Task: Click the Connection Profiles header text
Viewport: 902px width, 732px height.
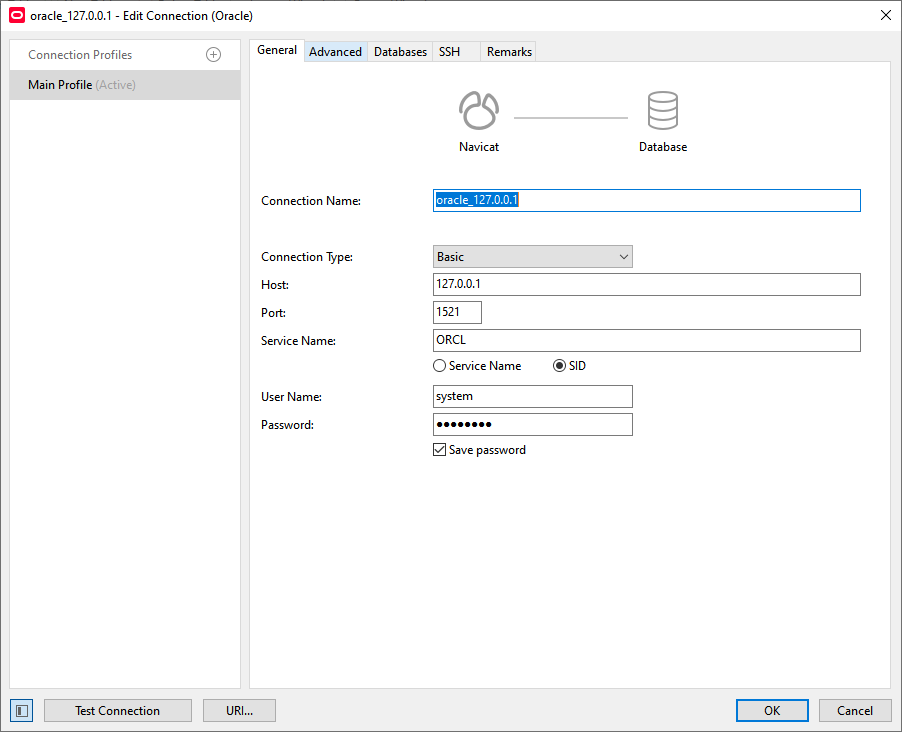Action: click(80, 55)
